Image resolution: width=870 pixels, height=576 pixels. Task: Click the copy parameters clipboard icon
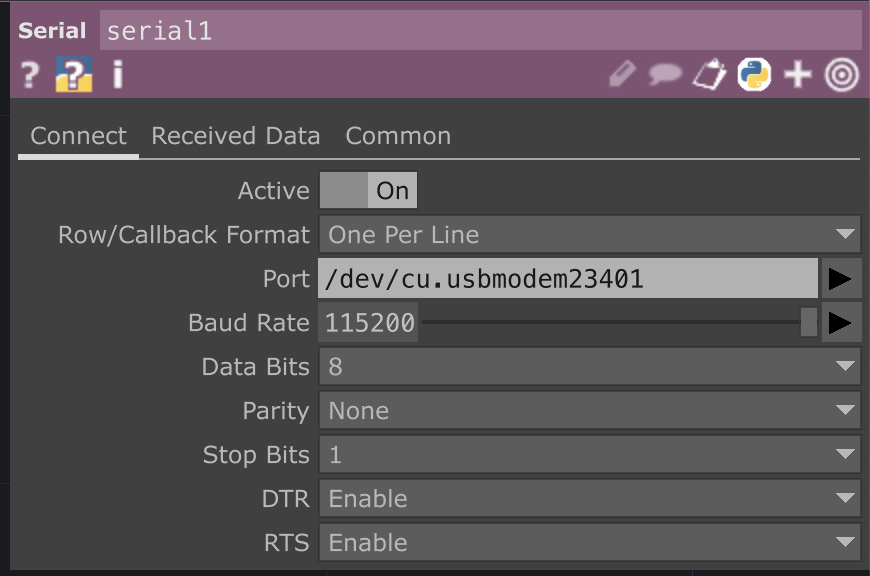click(x=709, y=75)
